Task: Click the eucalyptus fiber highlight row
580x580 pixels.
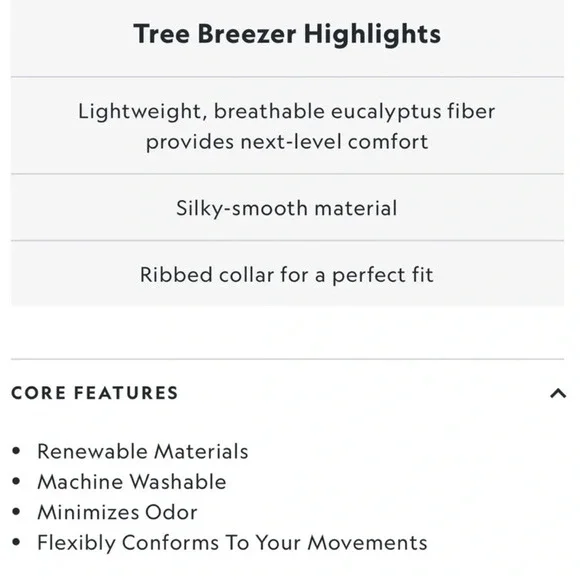Action: pyautogui.click(x=287, y=126)
